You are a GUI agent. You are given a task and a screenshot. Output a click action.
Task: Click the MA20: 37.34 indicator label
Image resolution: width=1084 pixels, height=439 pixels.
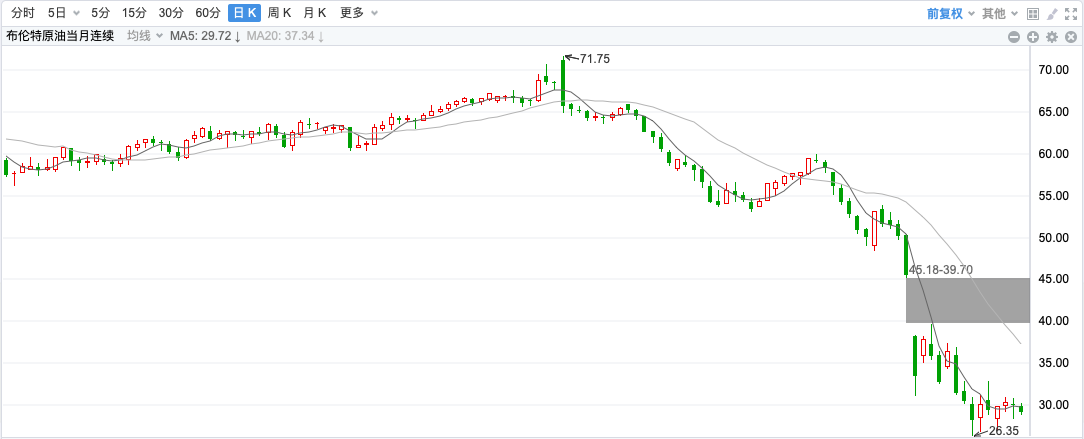286,36
